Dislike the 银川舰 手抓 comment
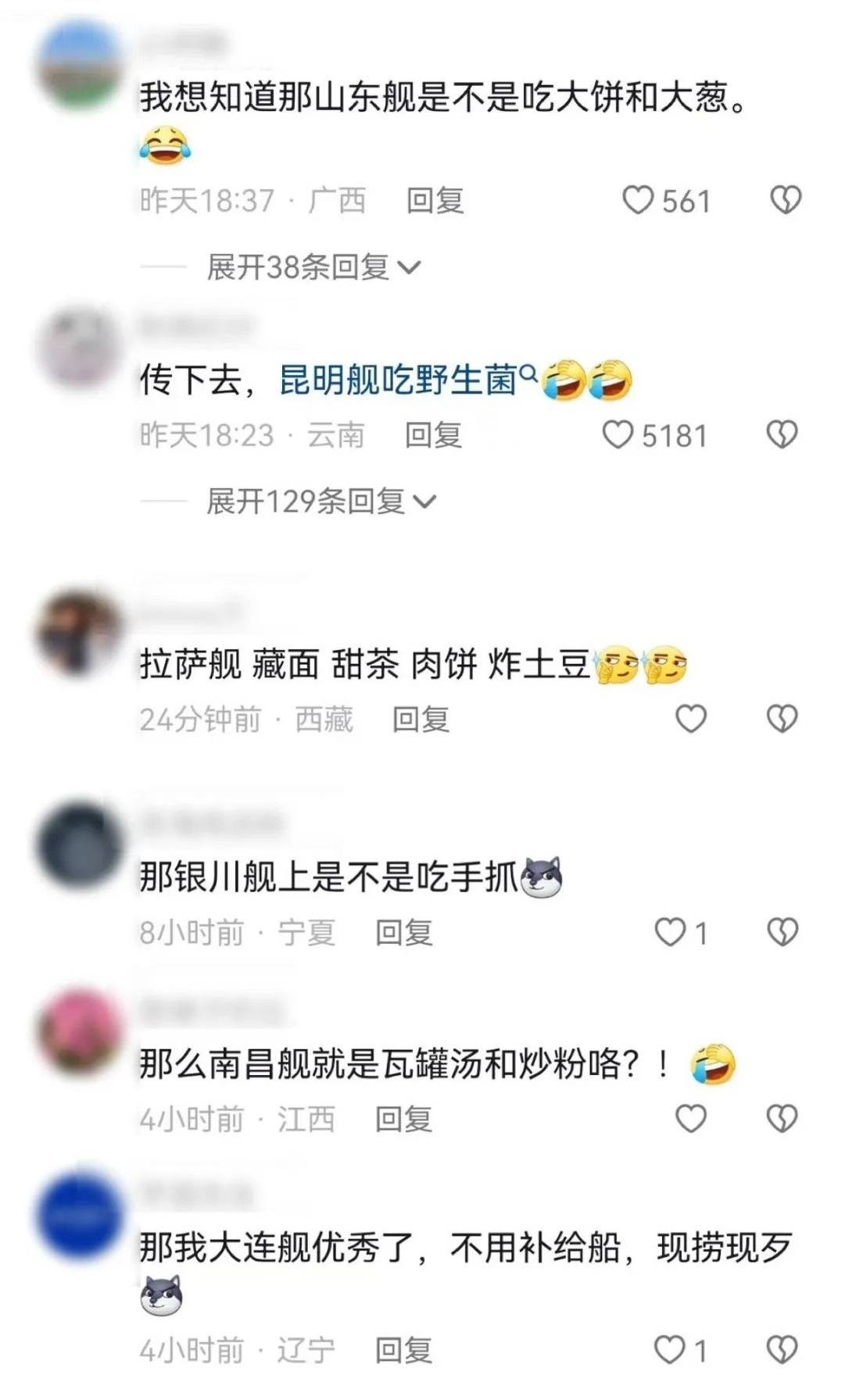845x1400 pixels. (782, 932)
